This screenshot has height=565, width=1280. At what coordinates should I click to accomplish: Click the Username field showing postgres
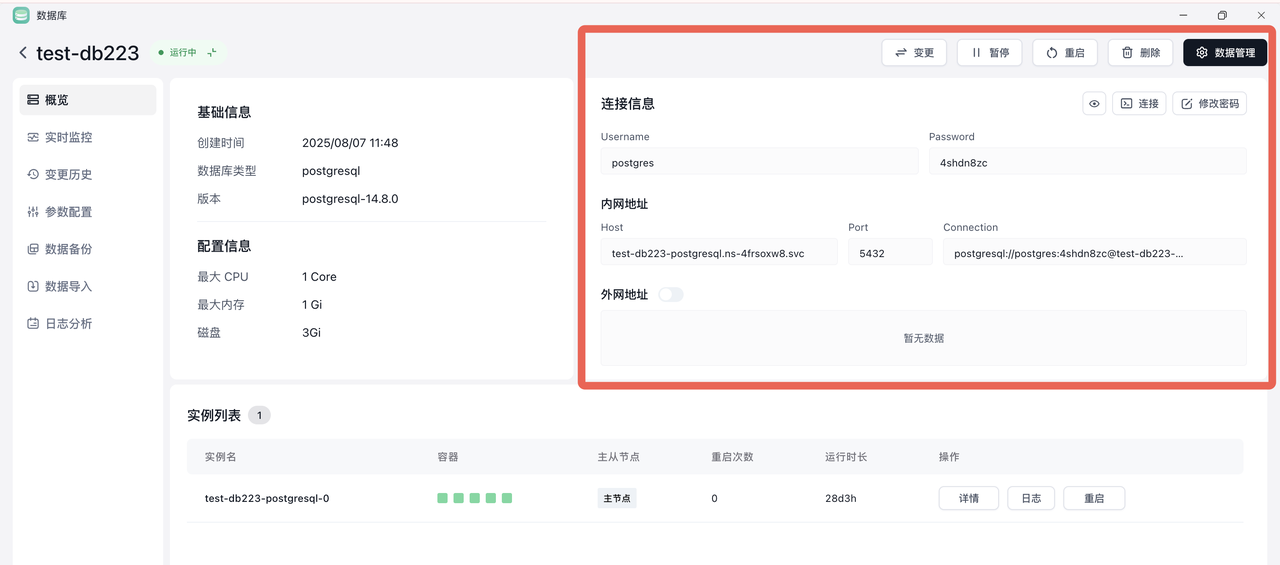pos(759,162)
